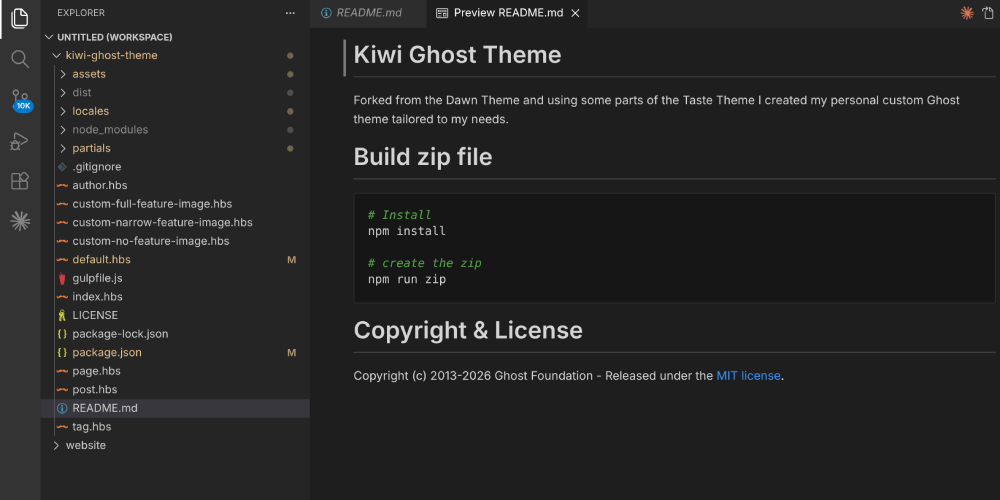Expand the assets folder

click(175, 74)
